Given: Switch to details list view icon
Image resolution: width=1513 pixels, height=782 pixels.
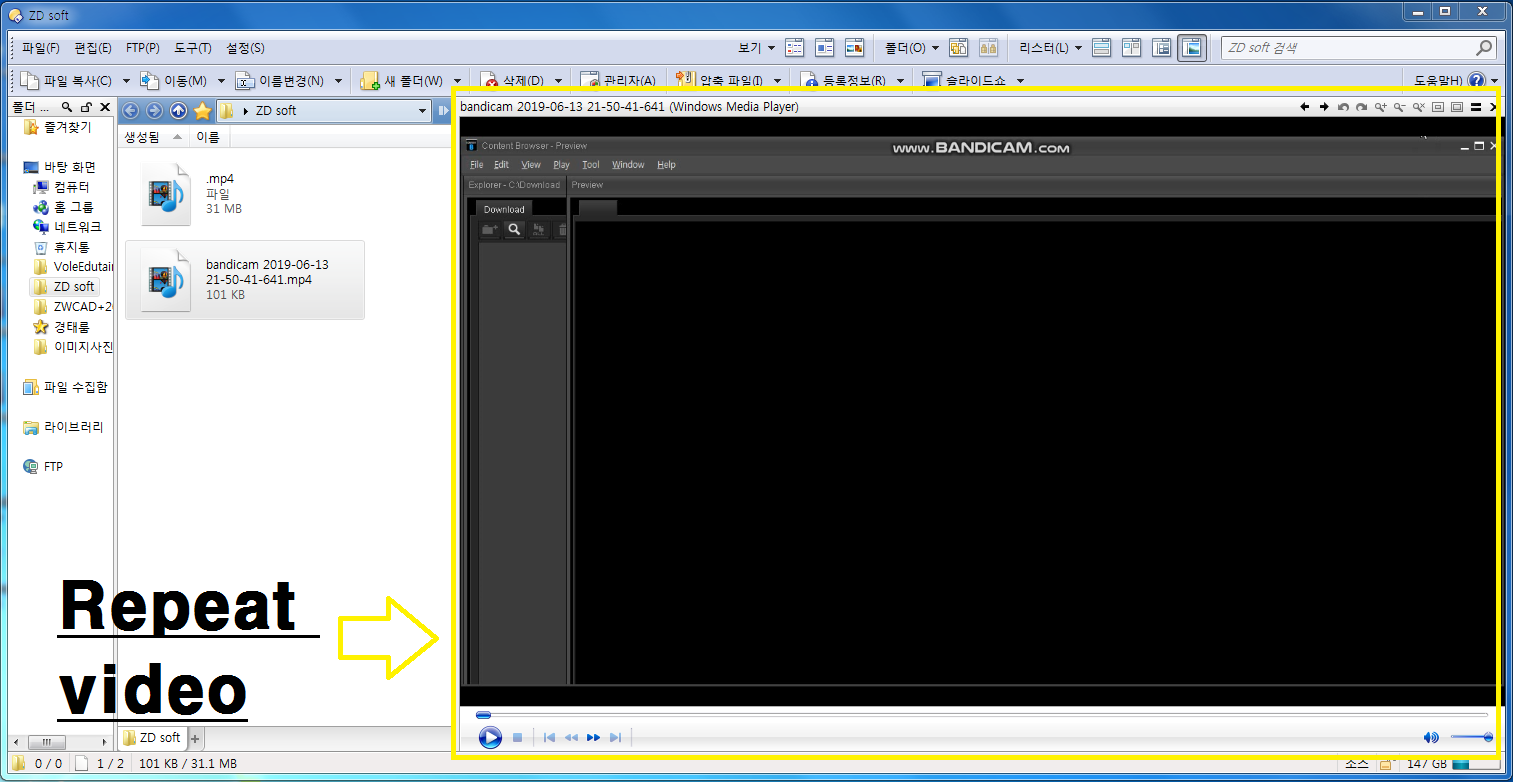Looking at the screenshot, I should (x=795, y=48).
